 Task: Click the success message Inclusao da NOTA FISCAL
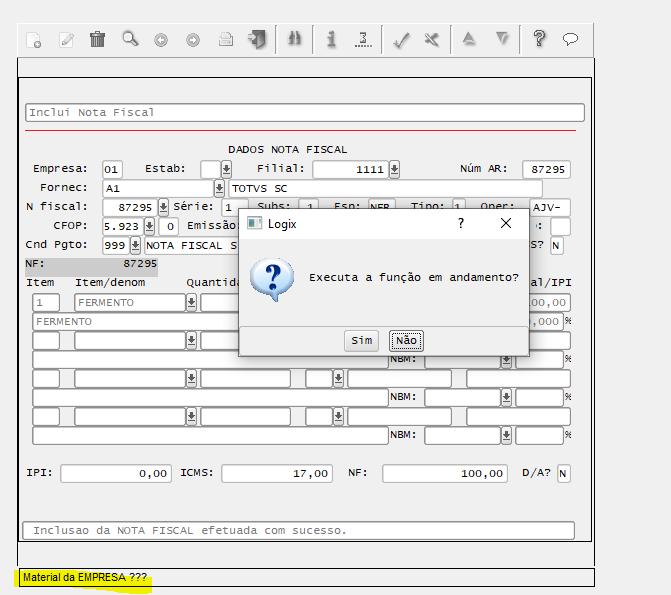click(298, 530)
